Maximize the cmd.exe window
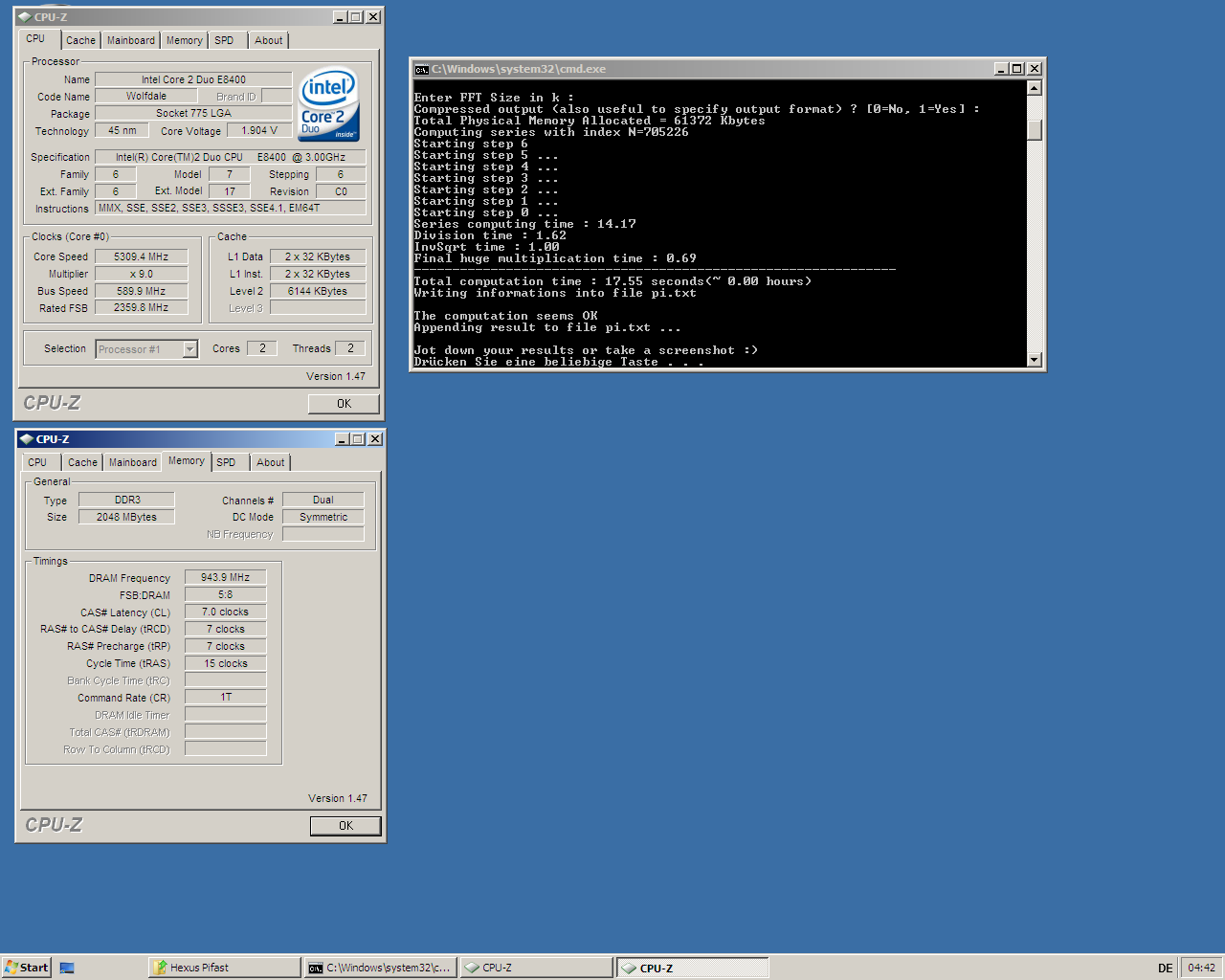 tap(1016, 69)
